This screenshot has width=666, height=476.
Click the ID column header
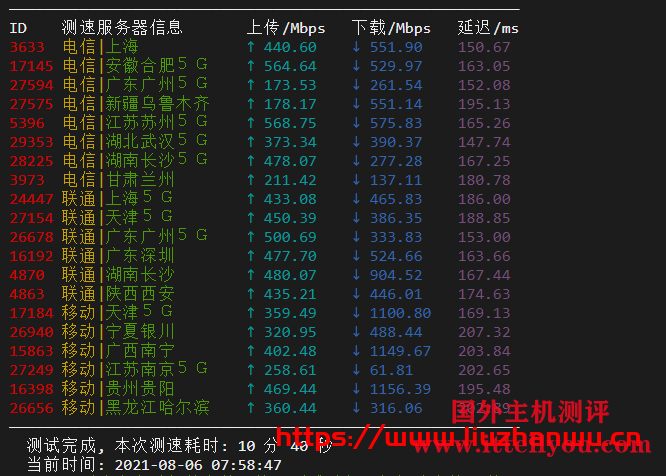tap(18, 28)
